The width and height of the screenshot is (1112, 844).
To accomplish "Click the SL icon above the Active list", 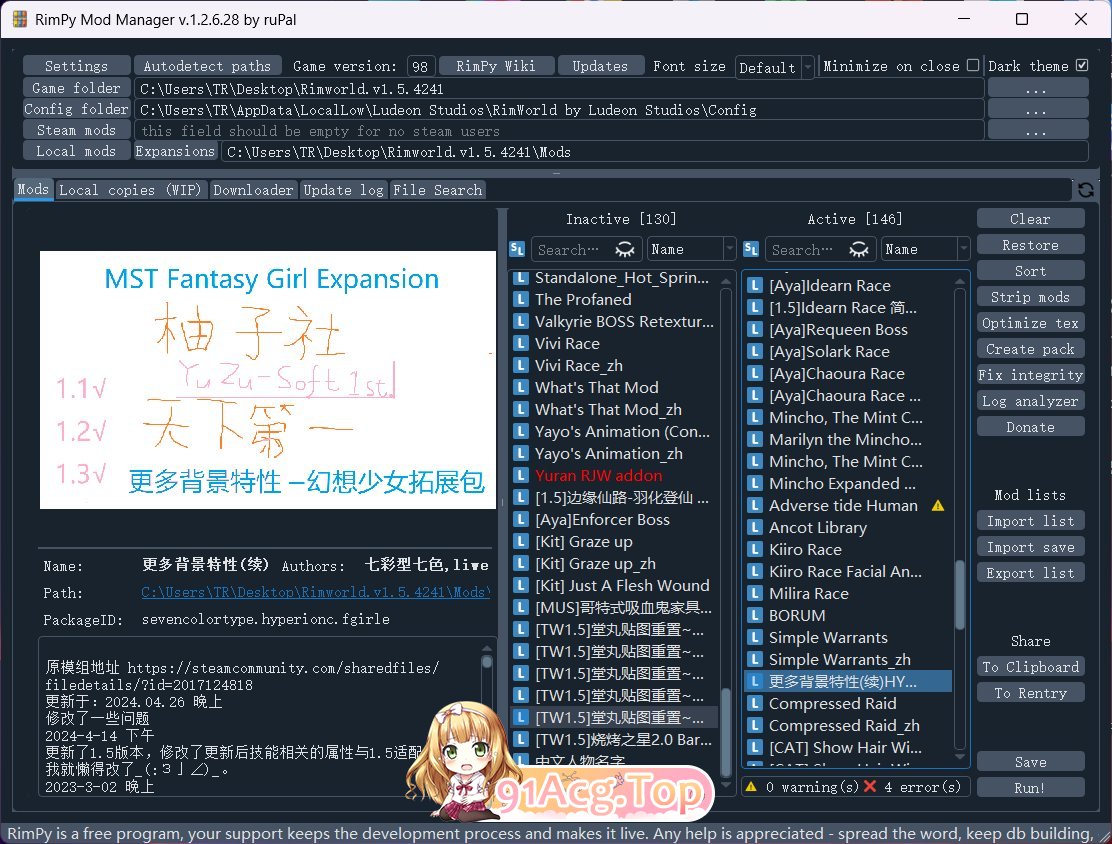I will tap(752, 249).
